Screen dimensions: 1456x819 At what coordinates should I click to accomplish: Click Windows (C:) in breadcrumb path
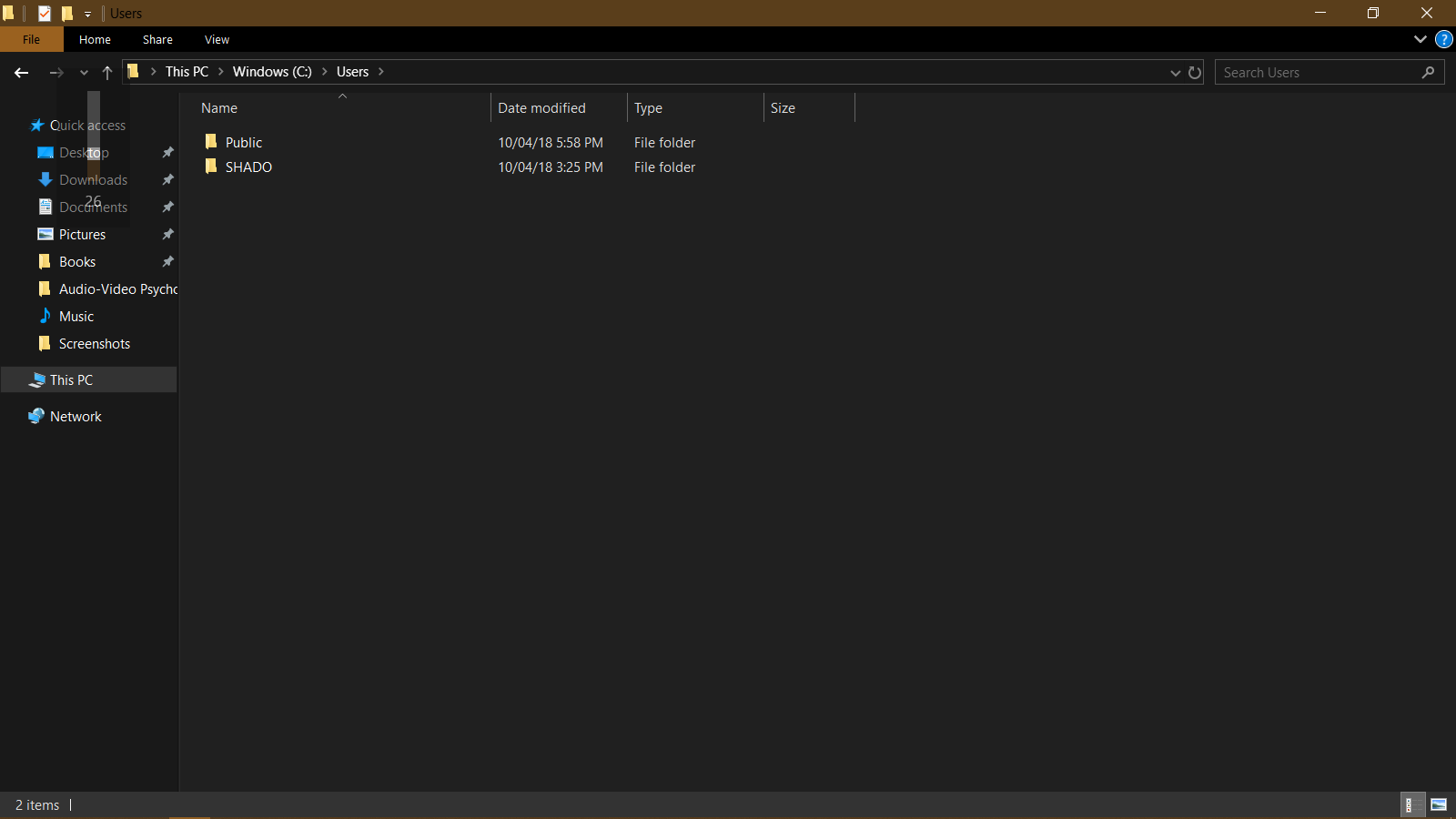coord(272,72)
